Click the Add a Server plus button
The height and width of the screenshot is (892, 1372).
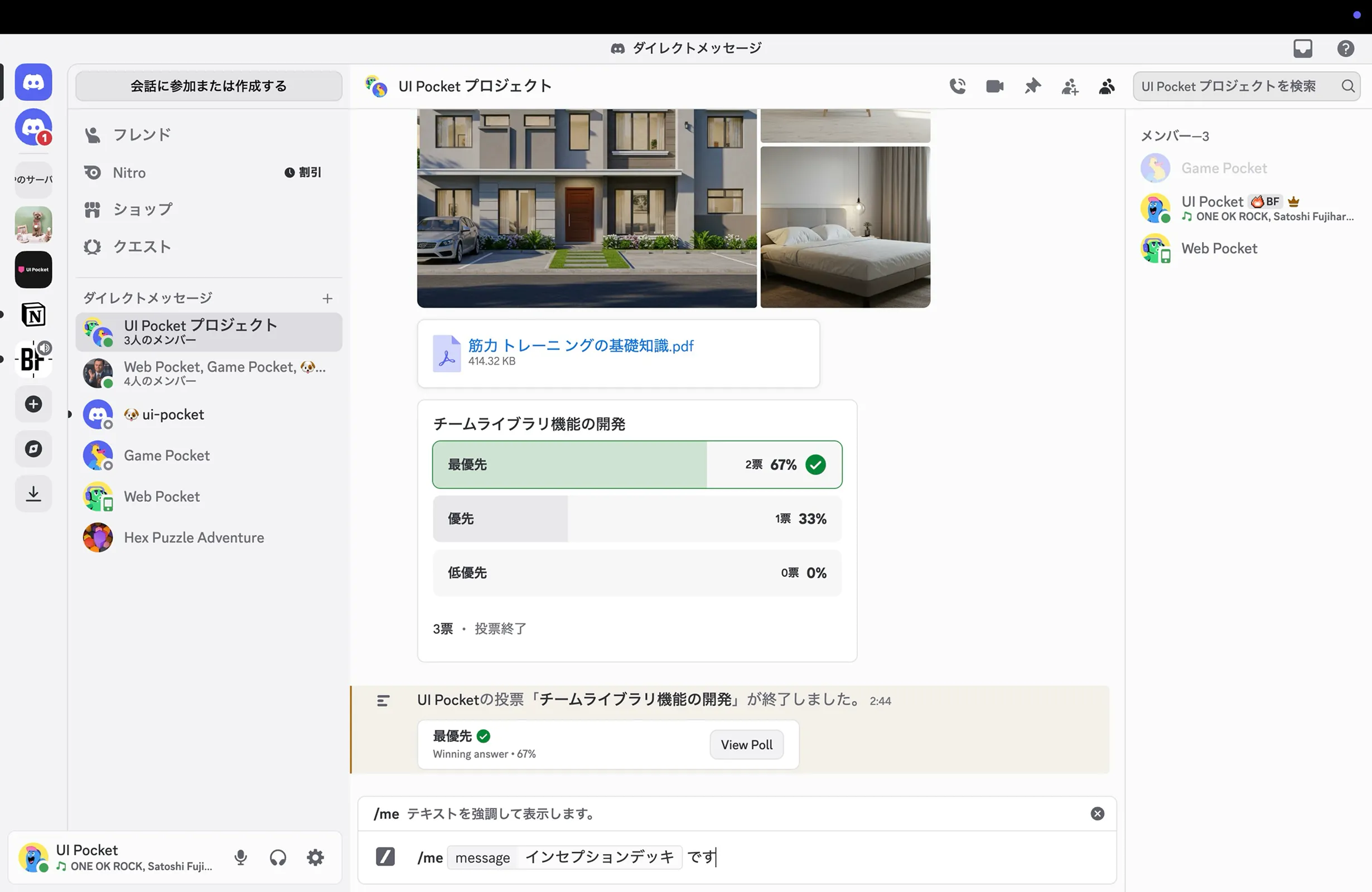click(33, 404)
